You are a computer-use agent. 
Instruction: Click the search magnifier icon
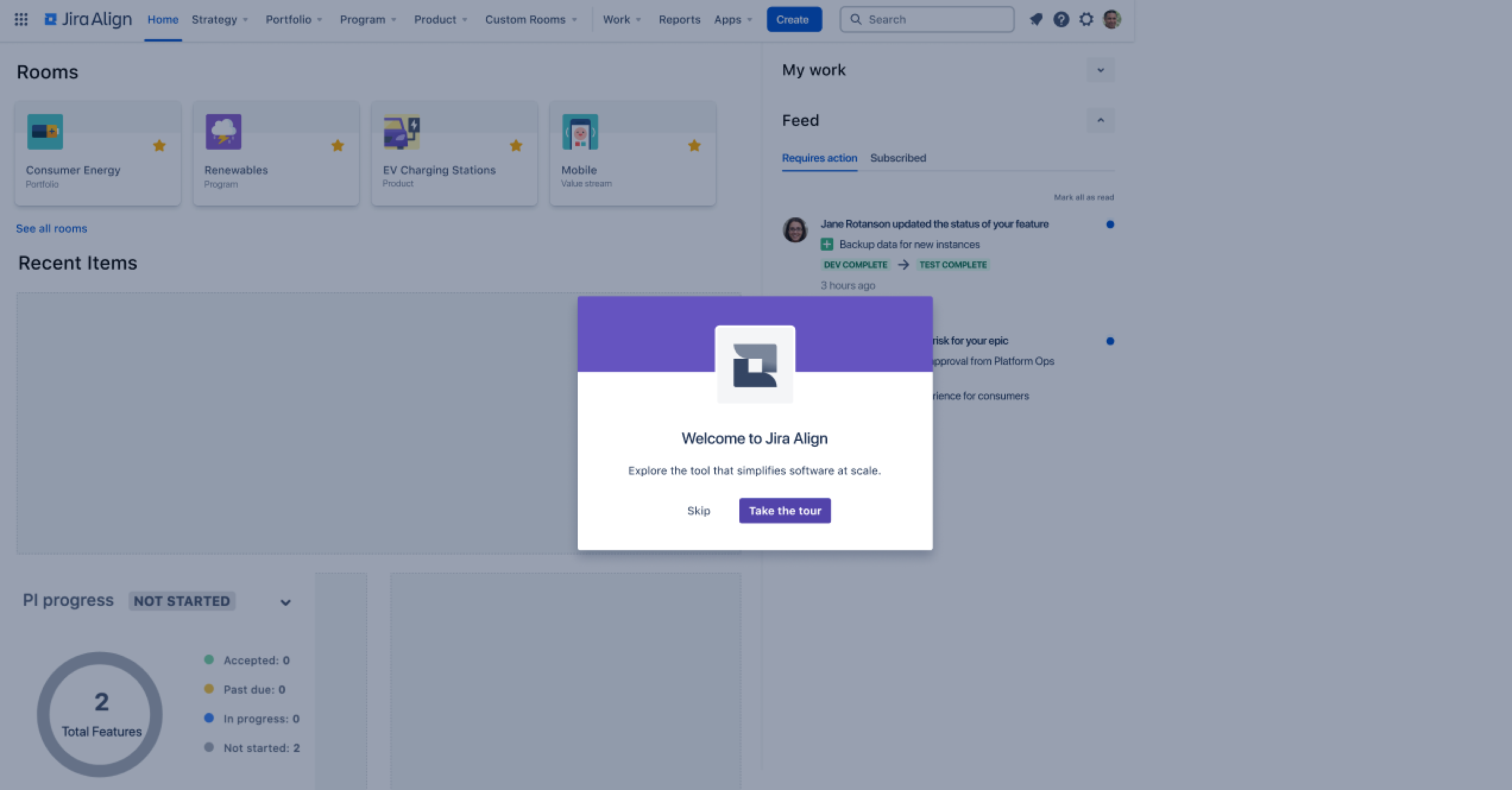[x=856, y=20]
